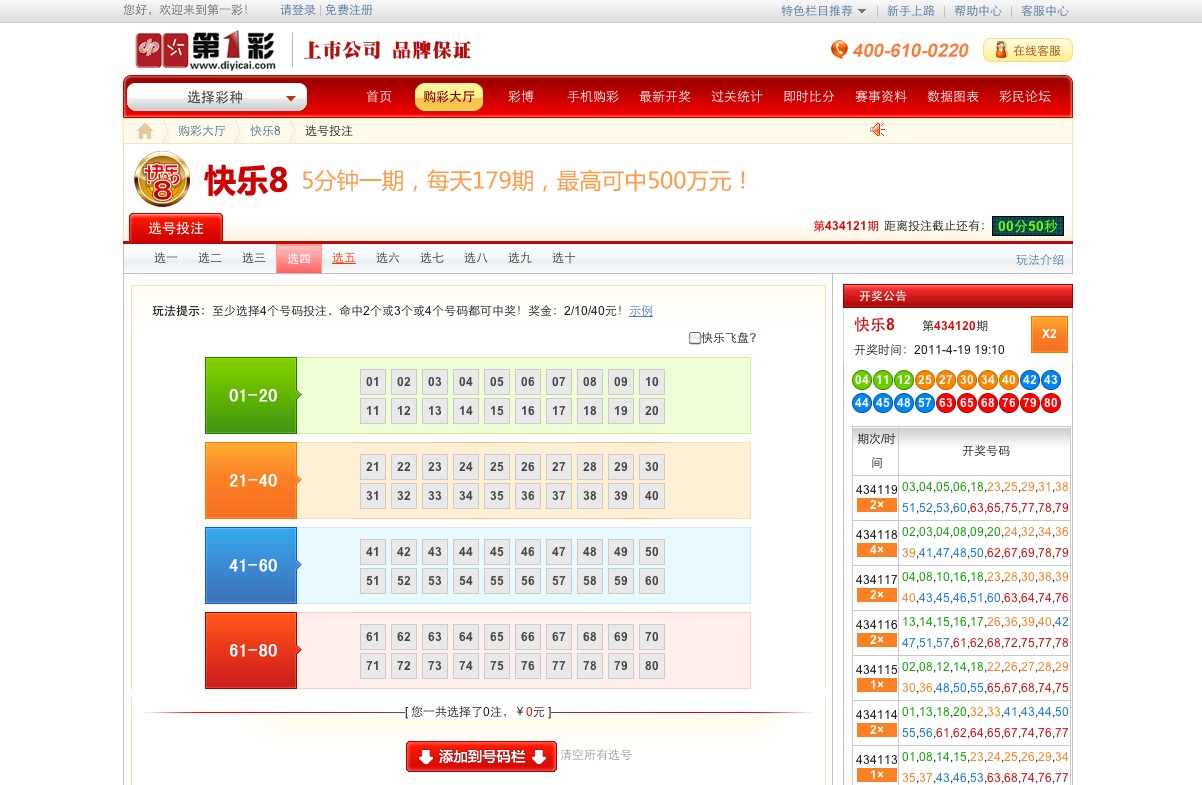Click the 400-610-0220 phone icon
Screen dimensions: 1202x785
click(x=839, y=50)
